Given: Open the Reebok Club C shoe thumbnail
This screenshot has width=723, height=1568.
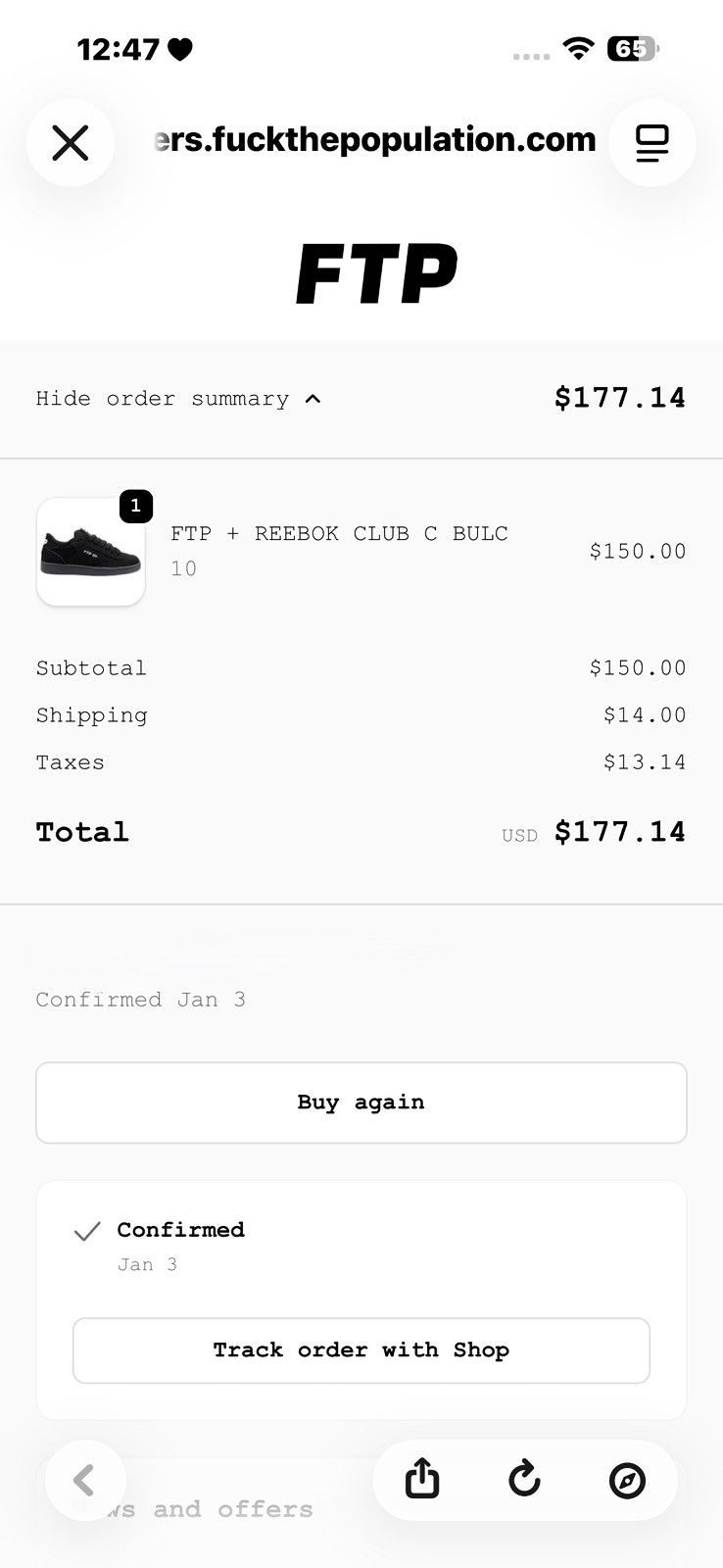Looking at the screenshot, I should tap(91, 552).
